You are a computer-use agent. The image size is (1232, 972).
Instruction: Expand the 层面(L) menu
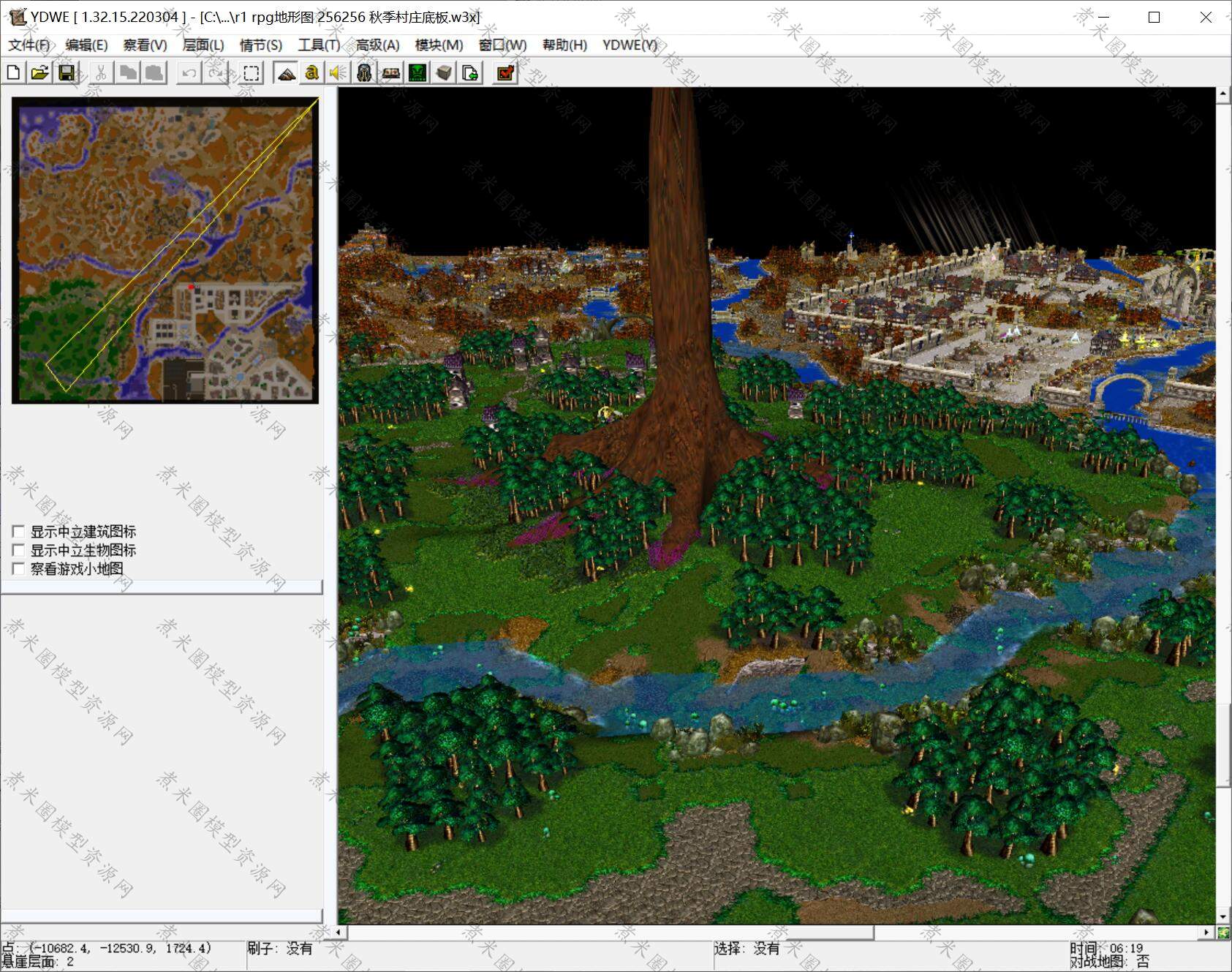coord(203,45)
